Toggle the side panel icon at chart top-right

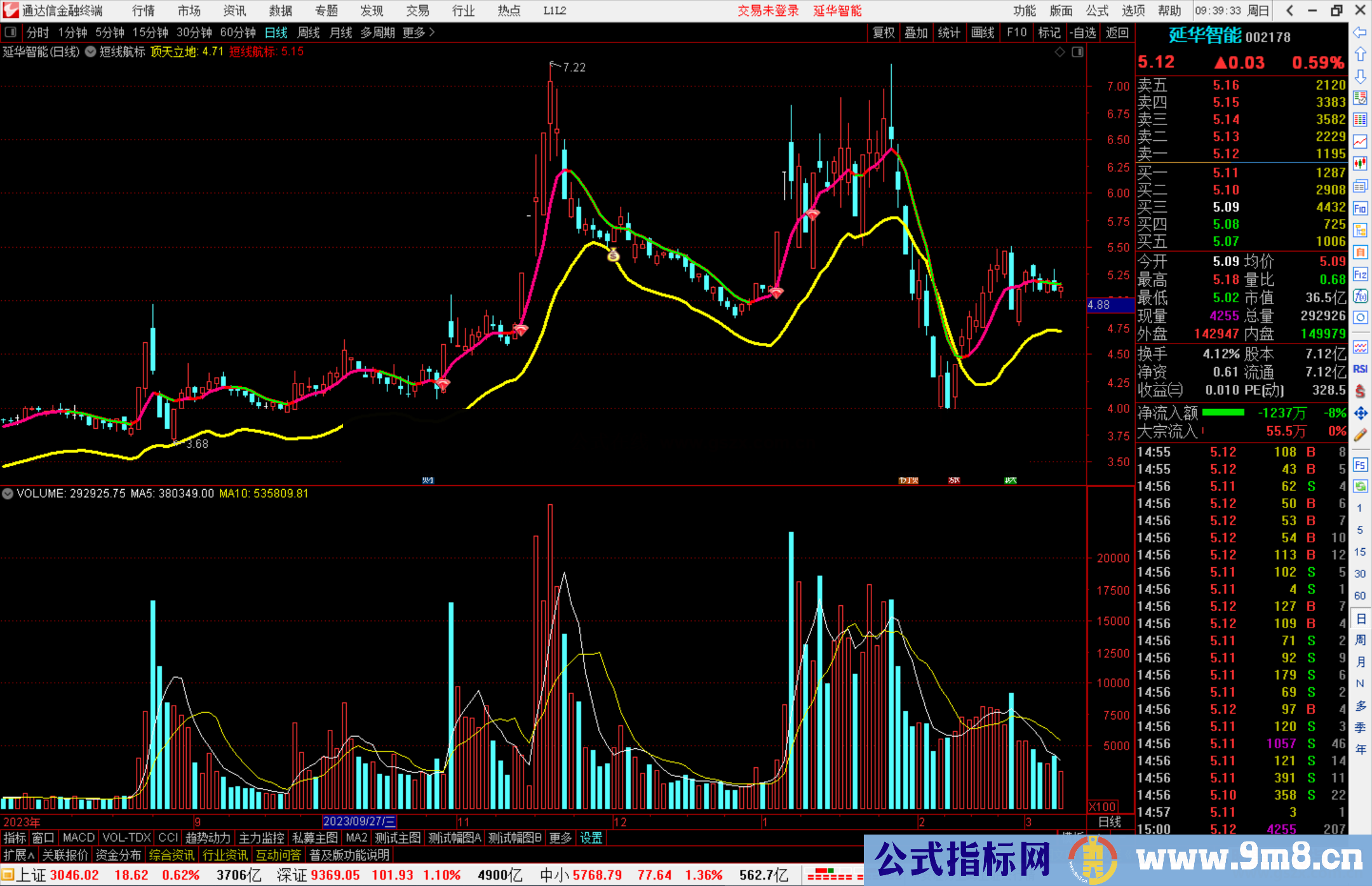pos(1077,52)
